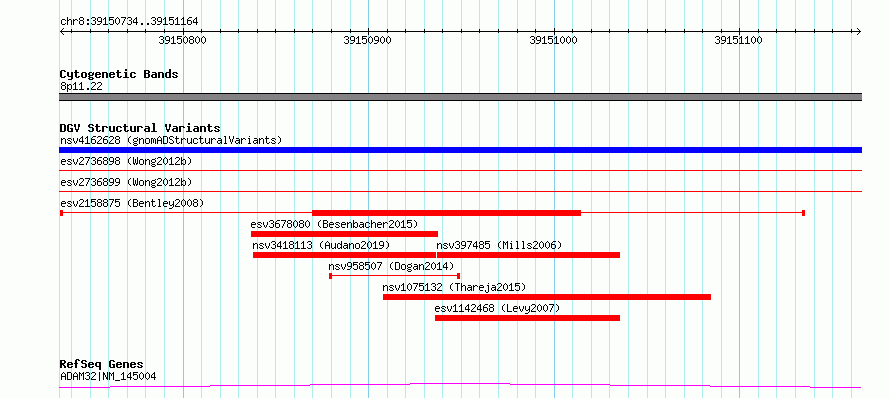The width and height of the screenshot is (890, 398).
Task: Click the thick red esv2158875 variant segment
Action: pyautogui.click(x=446, y=213)
